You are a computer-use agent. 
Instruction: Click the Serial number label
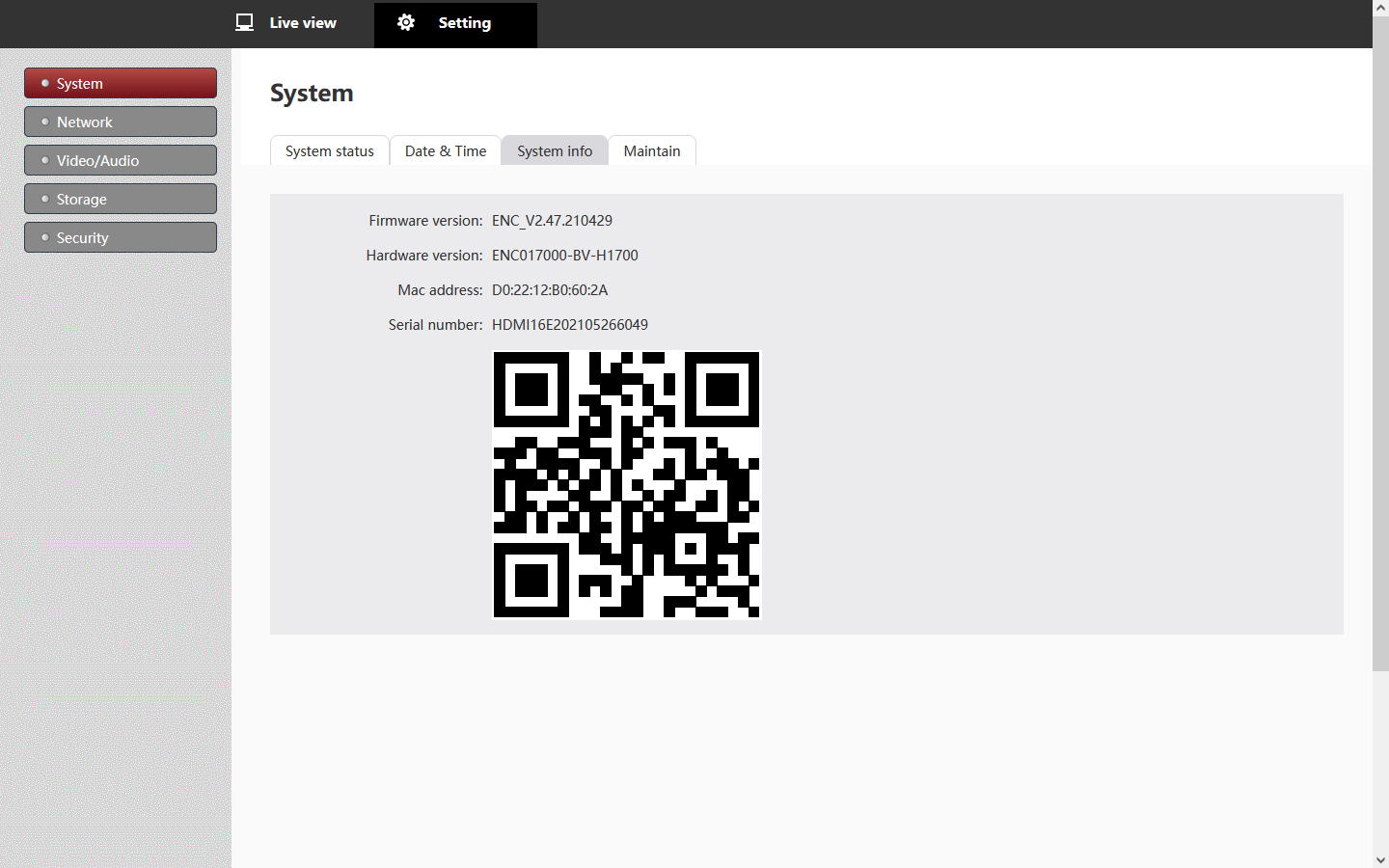click(435, 325)
